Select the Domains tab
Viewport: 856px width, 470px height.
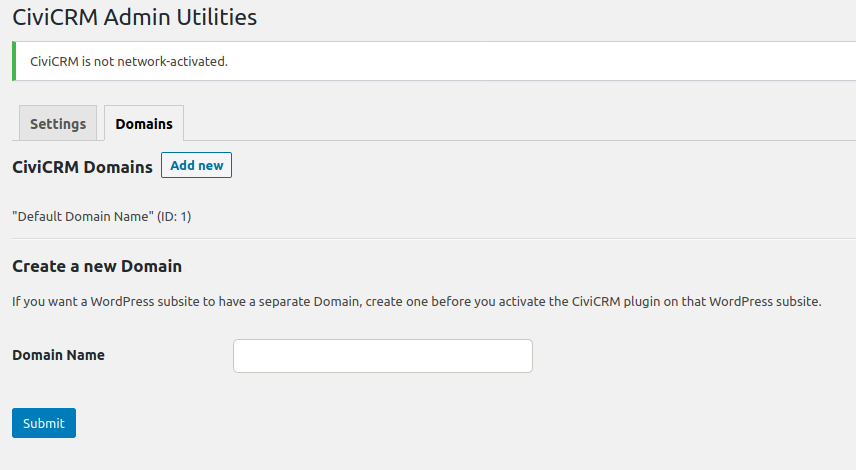coord(144,124)
